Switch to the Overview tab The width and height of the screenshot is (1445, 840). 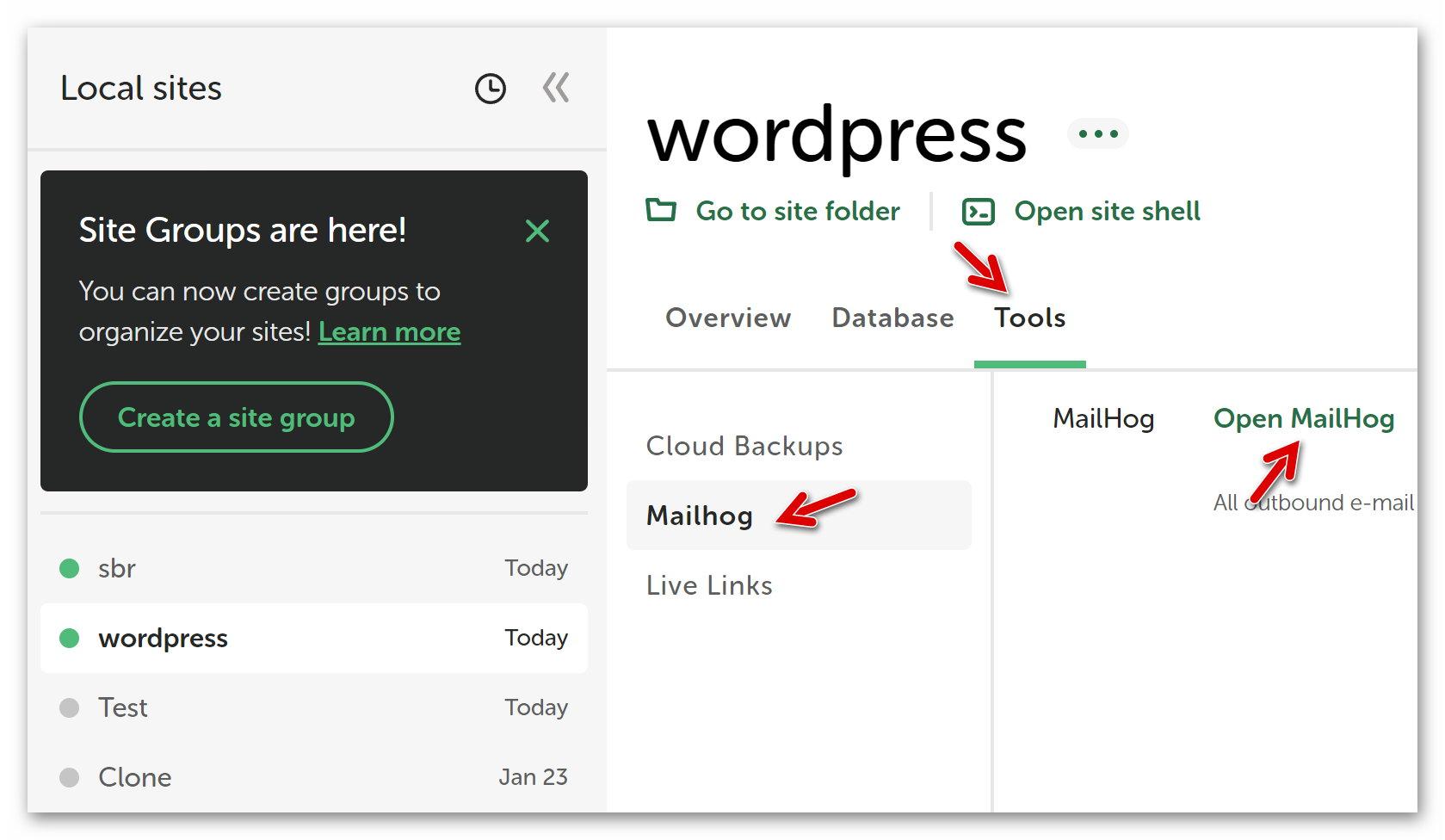click(x=728, y=318)
